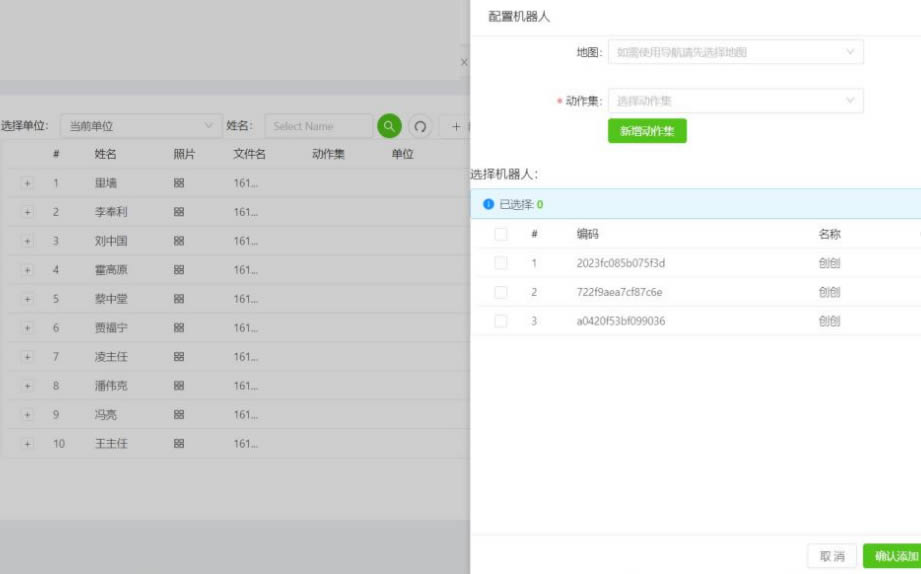Click the green search magnifier icon
The width and height of the screenshot is (921, 574).
click(389, 126)
